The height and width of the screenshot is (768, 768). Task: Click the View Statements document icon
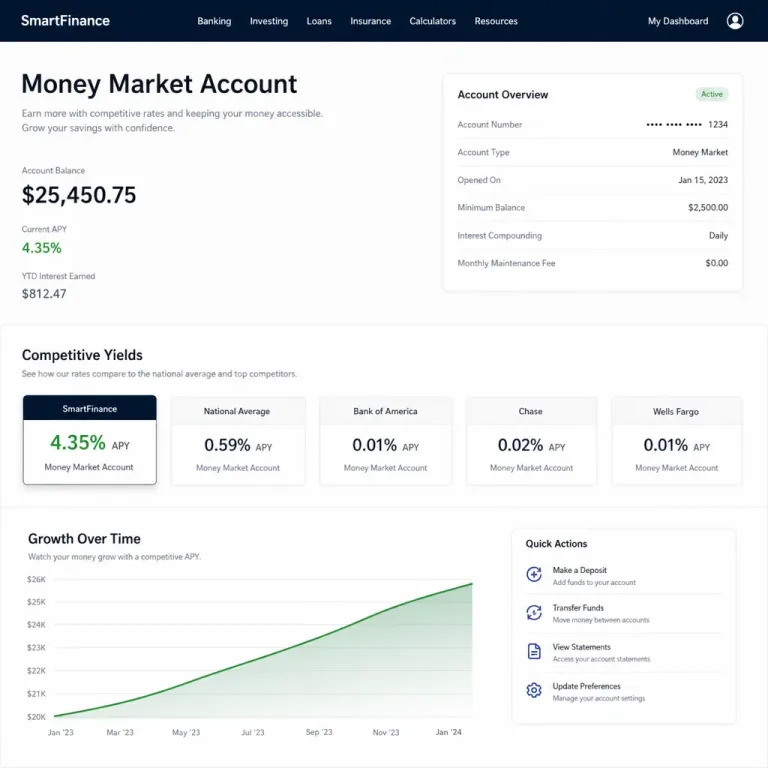click(534, 651)
